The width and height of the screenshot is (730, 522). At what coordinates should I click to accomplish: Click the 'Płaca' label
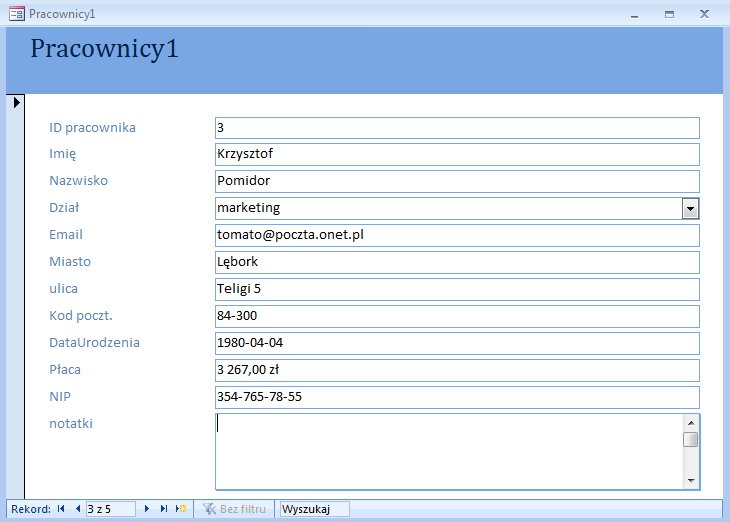(65, 370)
